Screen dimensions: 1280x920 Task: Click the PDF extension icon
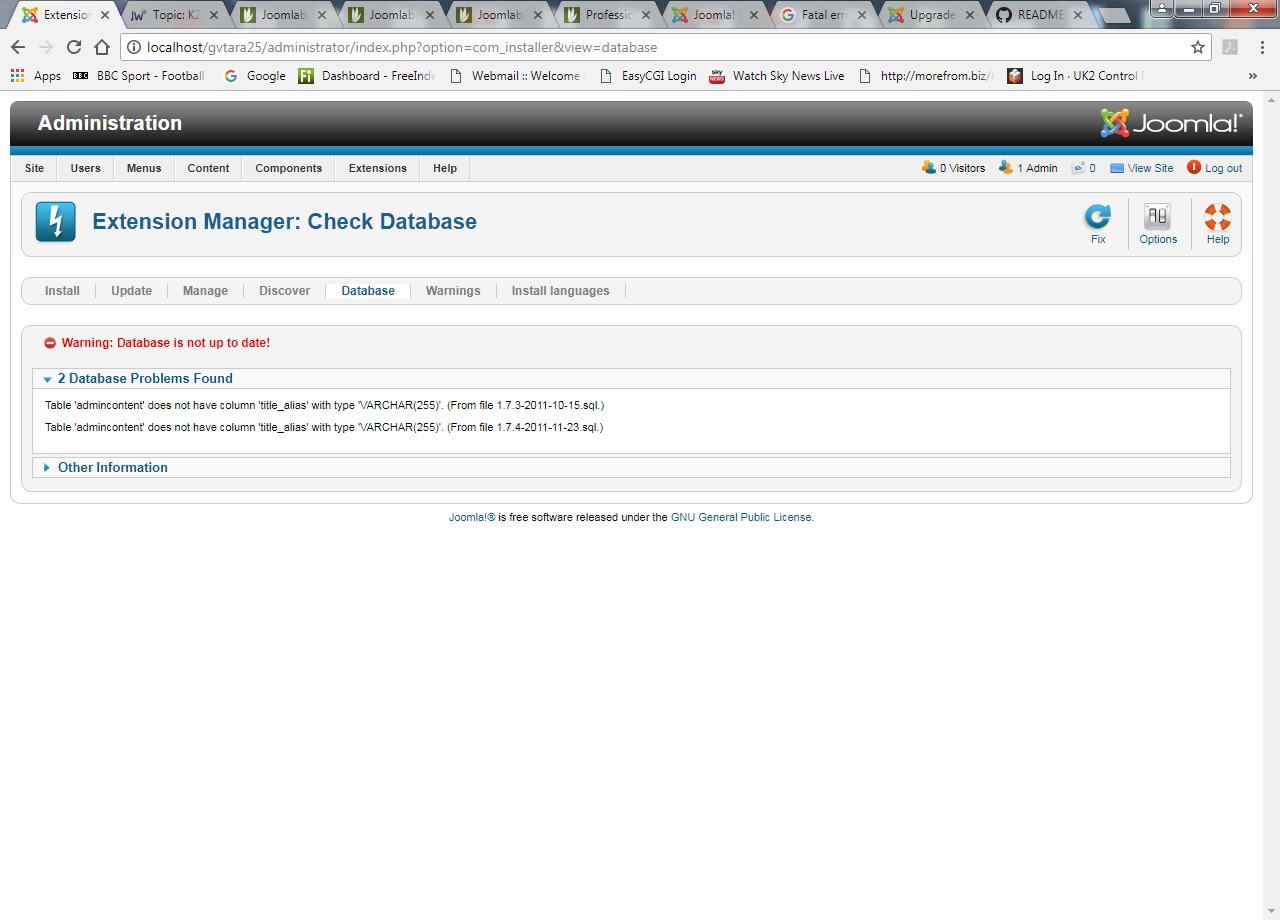coord(1230,47)
